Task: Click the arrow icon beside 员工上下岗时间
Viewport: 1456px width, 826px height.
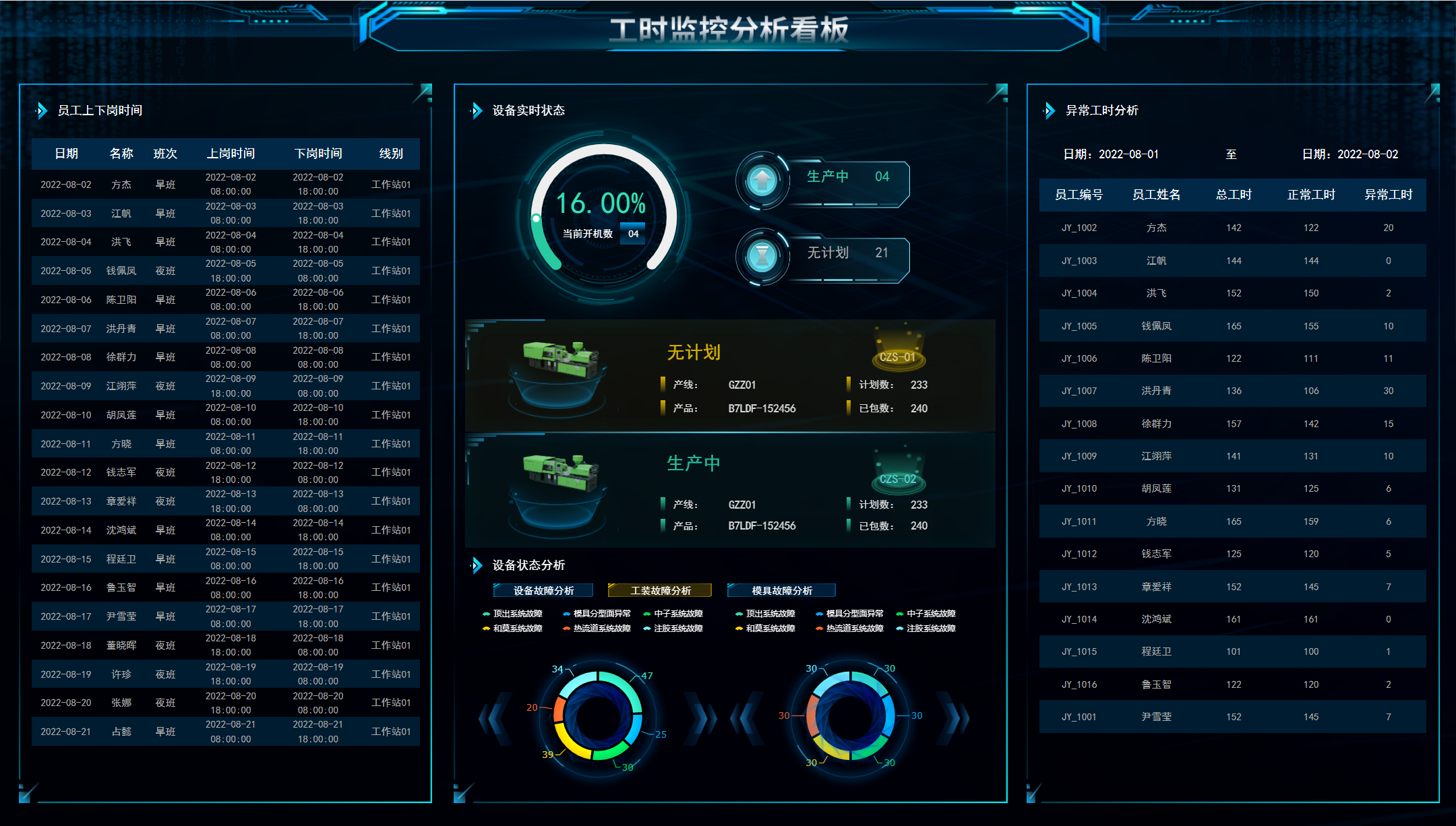Action: 42,110
